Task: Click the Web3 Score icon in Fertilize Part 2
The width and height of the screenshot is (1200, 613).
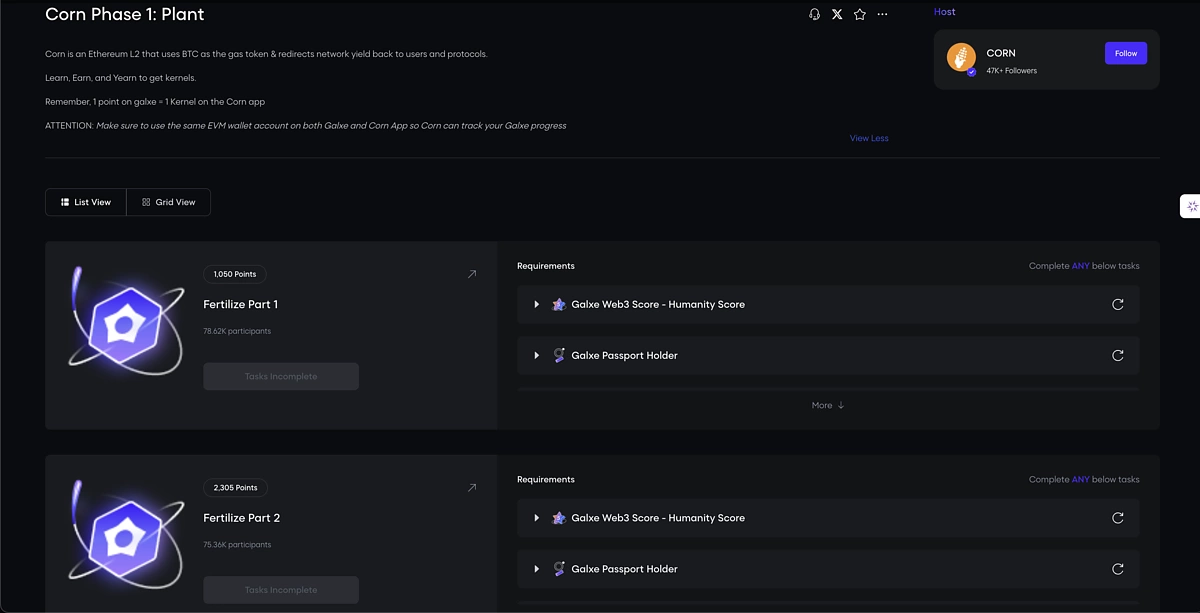Action: [x=559, y=518]
